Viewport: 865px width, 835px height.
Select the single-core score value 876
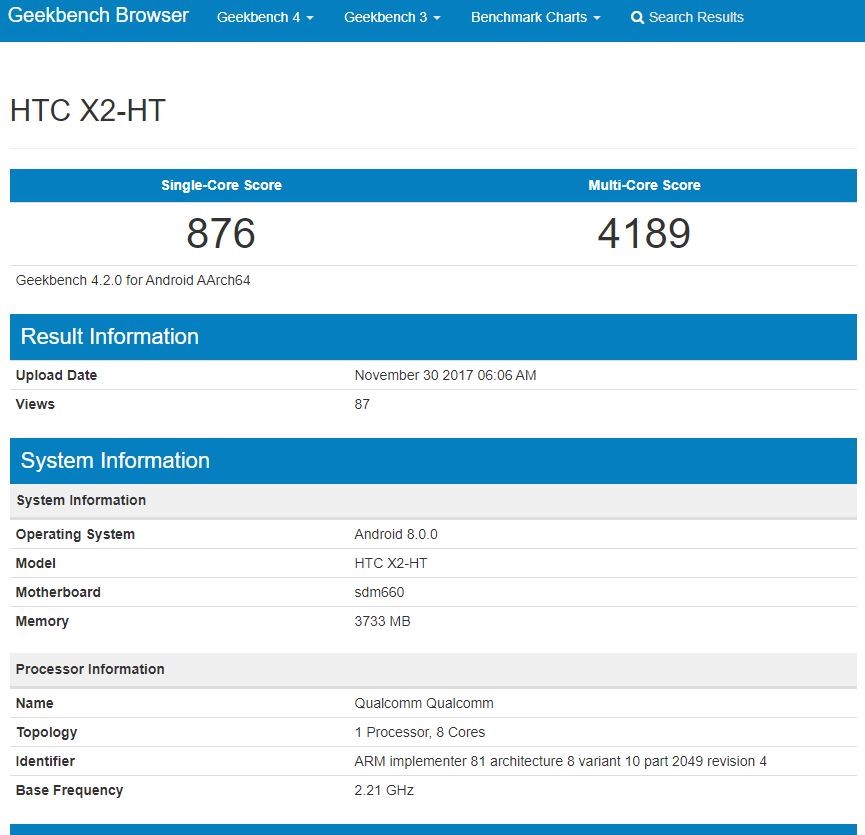click(x=221, y=233)
